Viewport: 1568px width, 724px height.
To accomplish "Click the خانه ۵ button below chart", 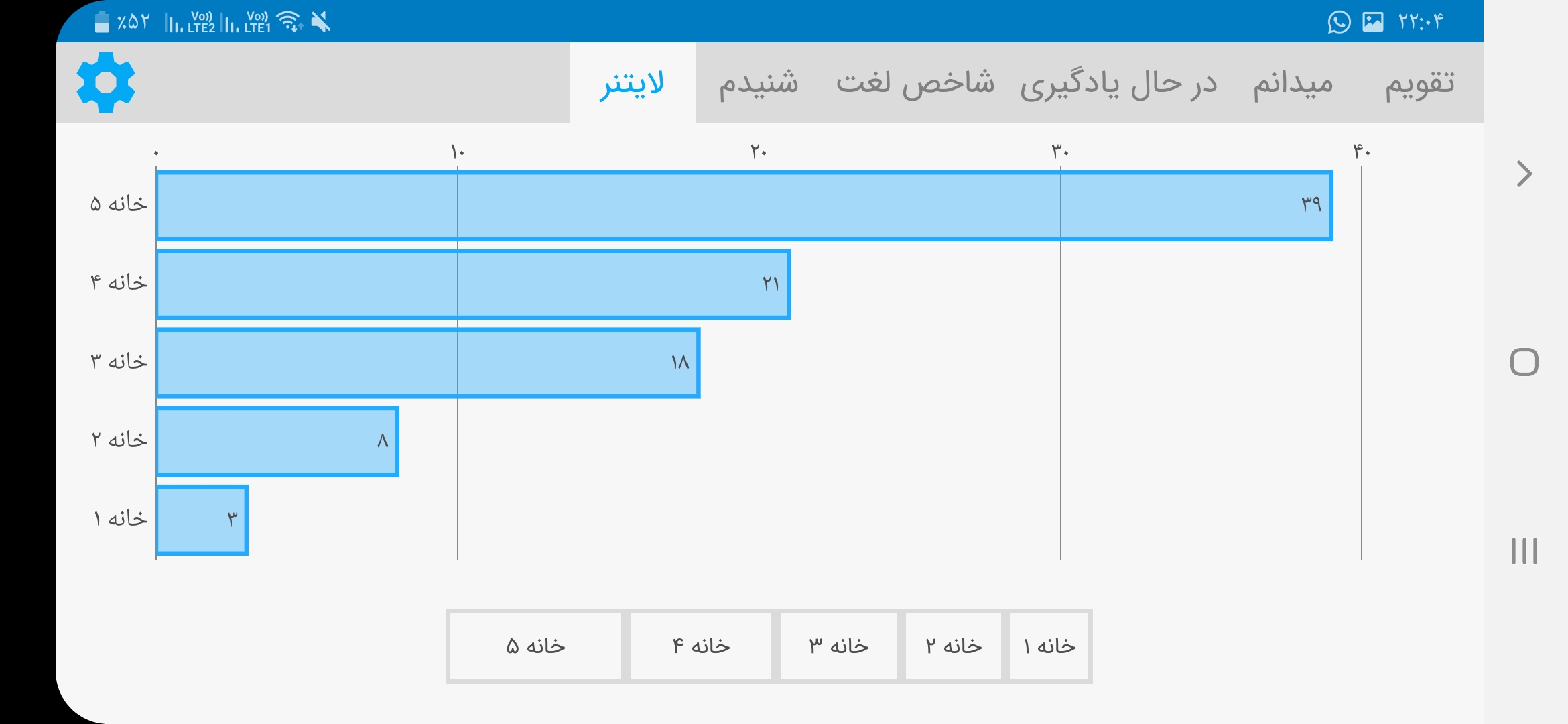I will pos(535,646).
